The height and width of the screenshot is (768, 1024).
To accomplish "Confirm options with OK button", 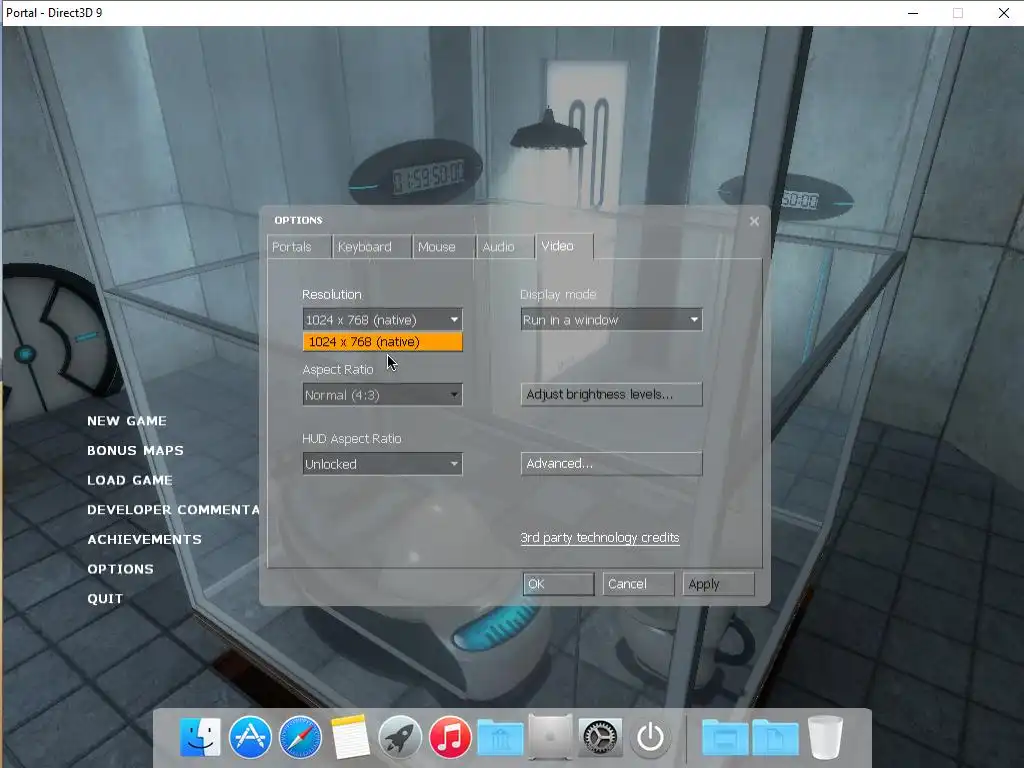I will coord(558,584).
